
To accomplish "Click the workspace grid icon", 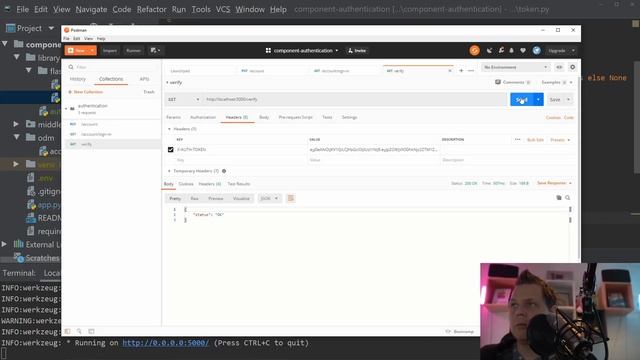I will pos(268,51).
